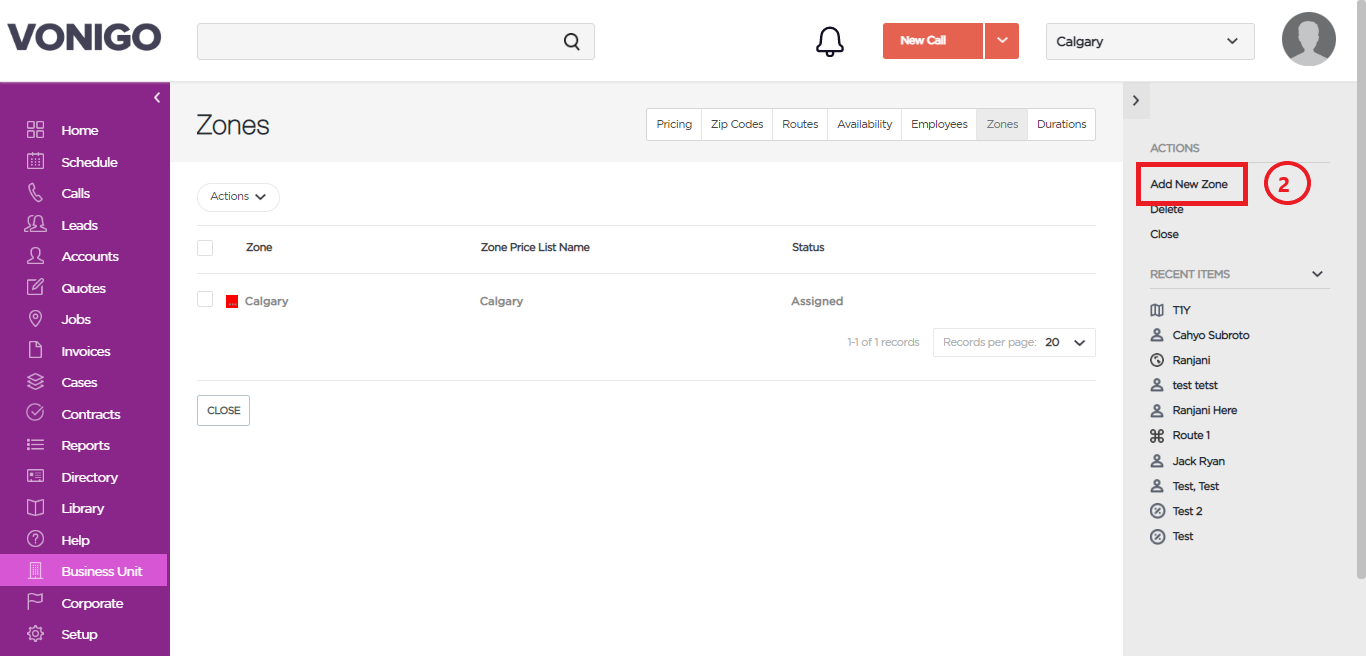Click the Jobs location pin icon
Viewport: 1366px width, 656px height.
tap(35, 319)
